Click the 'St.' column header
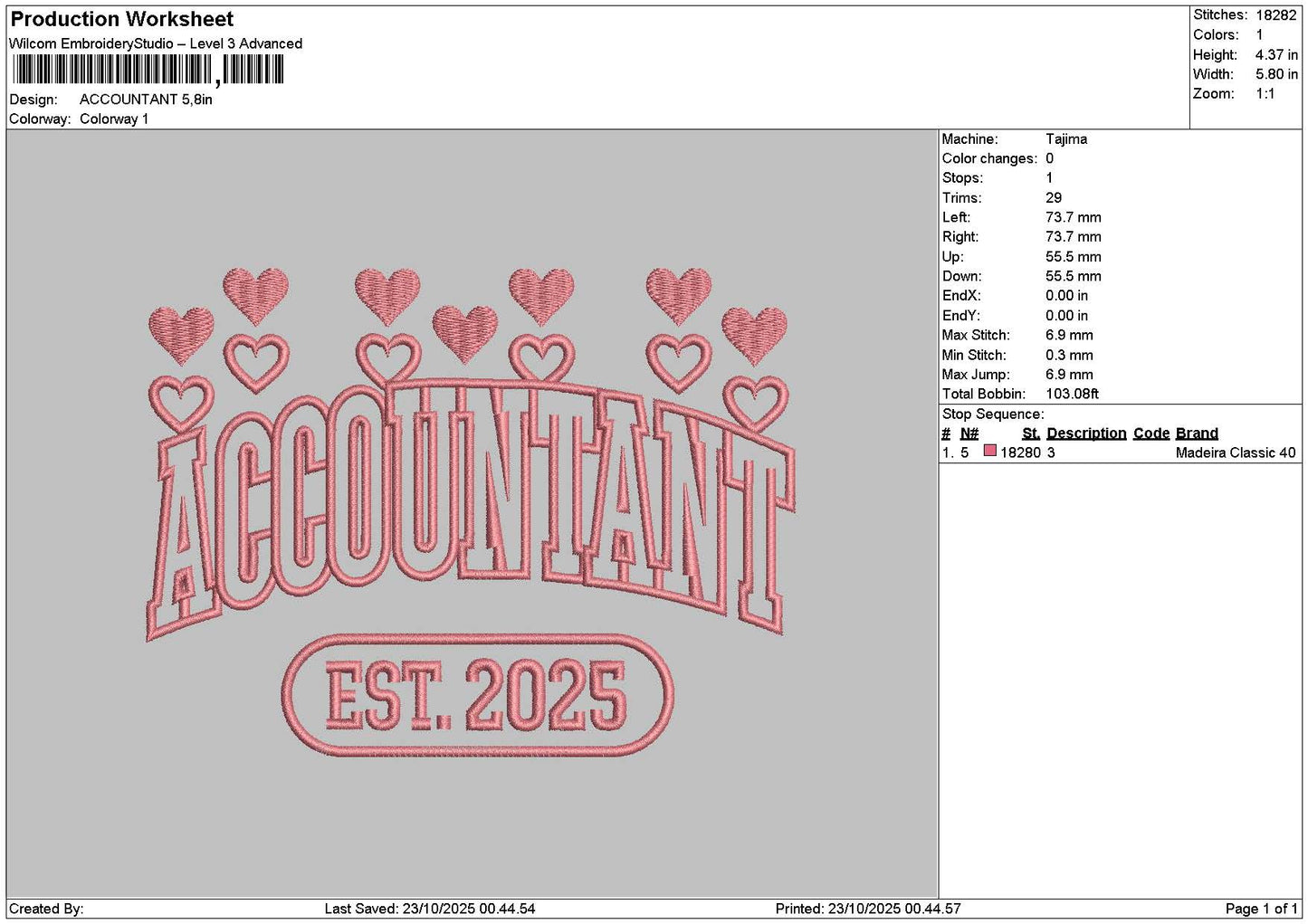Screen dimensions: 1308x924 [x=1031, y=433]
